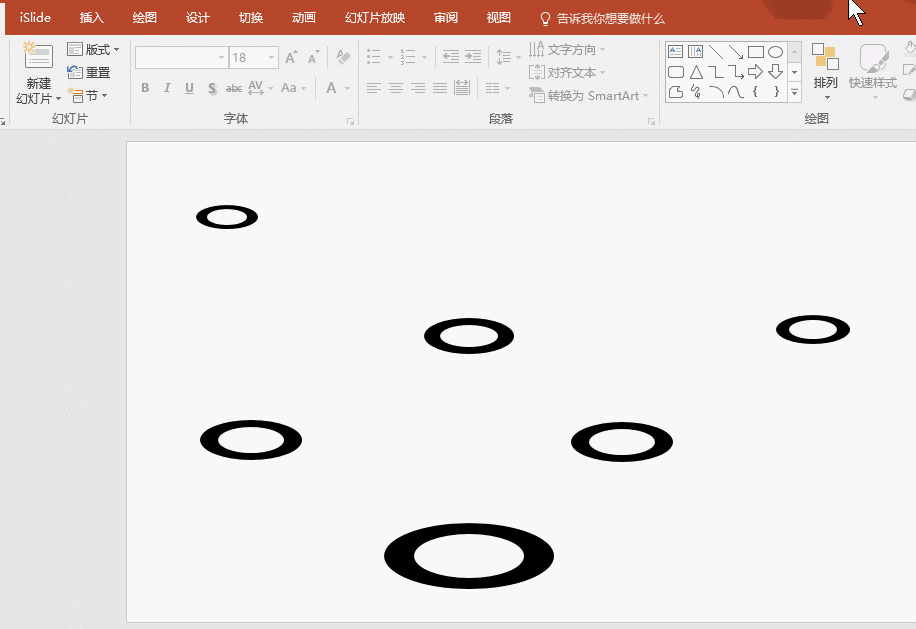Screen dimensions: 916x629
Task: Increase font size with larger A icon
Action: 291,58
